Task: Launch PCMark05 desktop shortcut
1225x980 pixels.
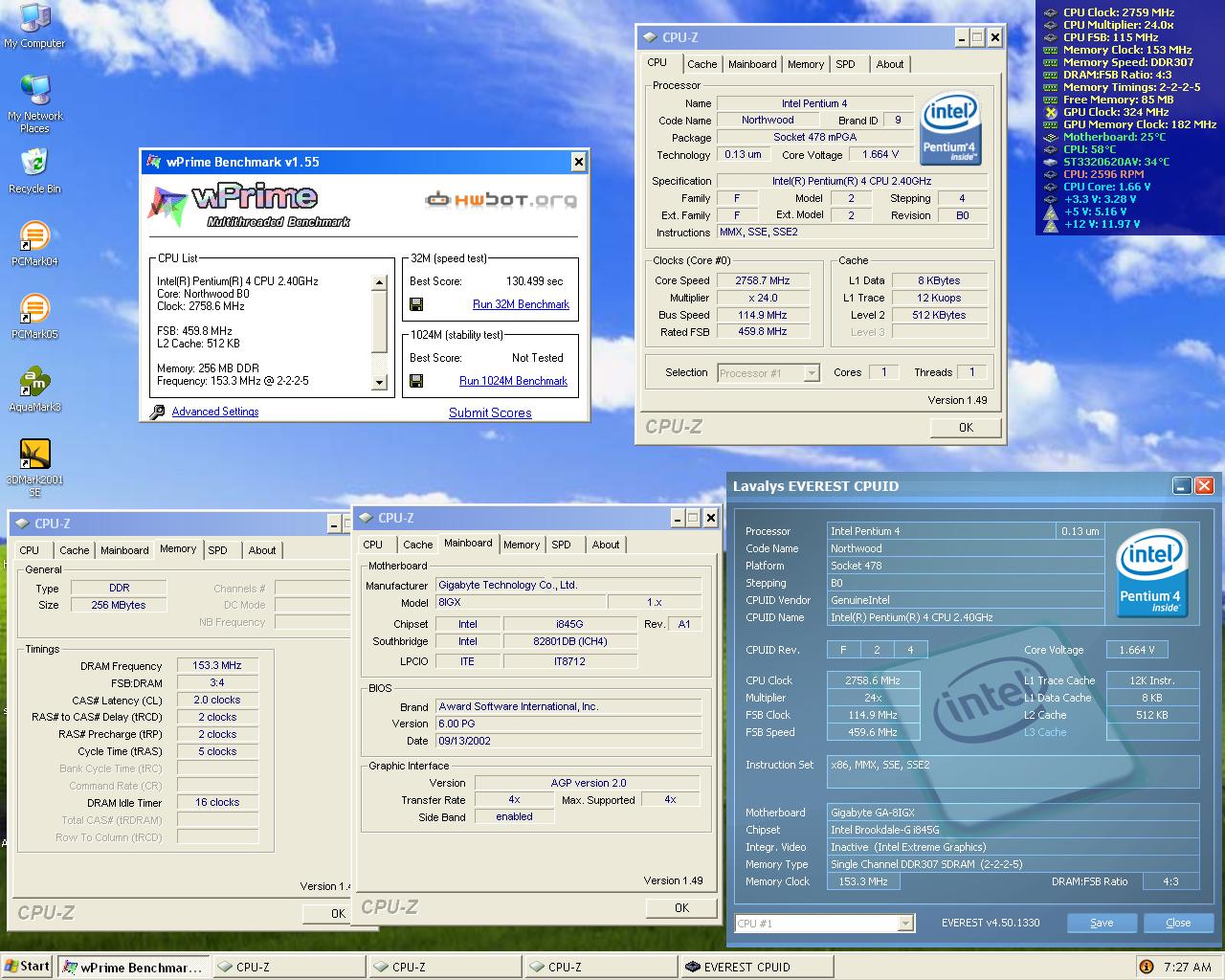Action: click(34, 316)
